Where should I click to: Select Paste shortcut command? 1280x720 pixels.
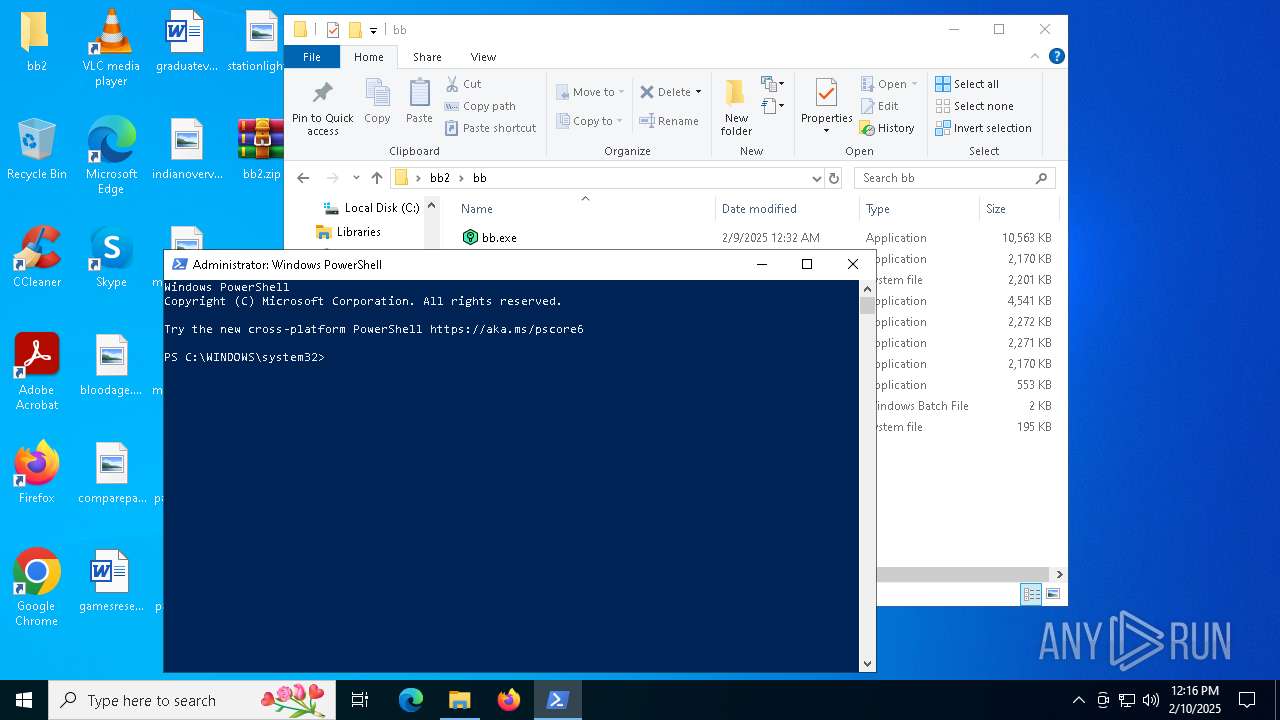coord(490,128)
